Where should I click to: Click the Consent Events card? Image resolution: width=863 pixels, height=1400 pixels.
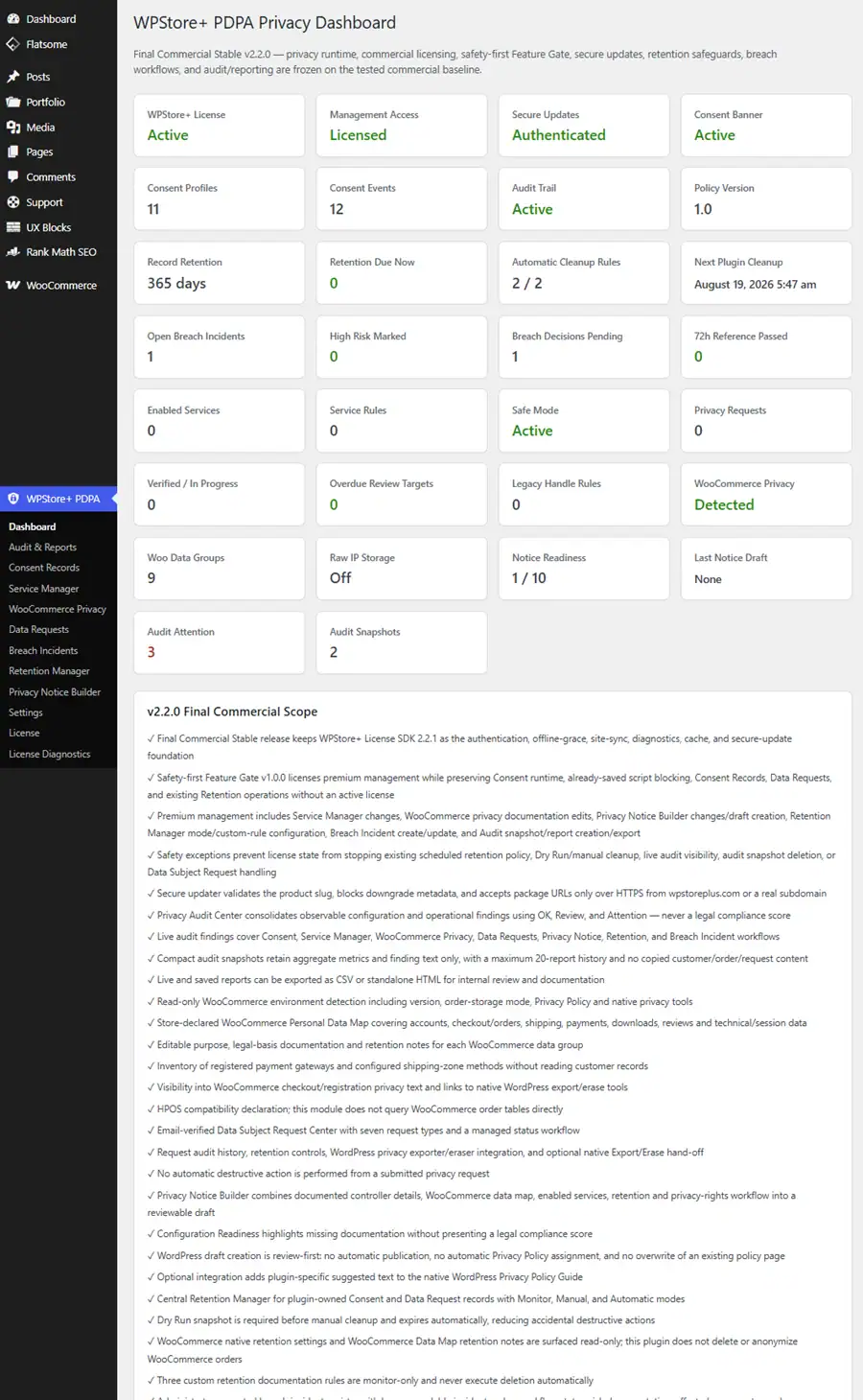point(402,199)
